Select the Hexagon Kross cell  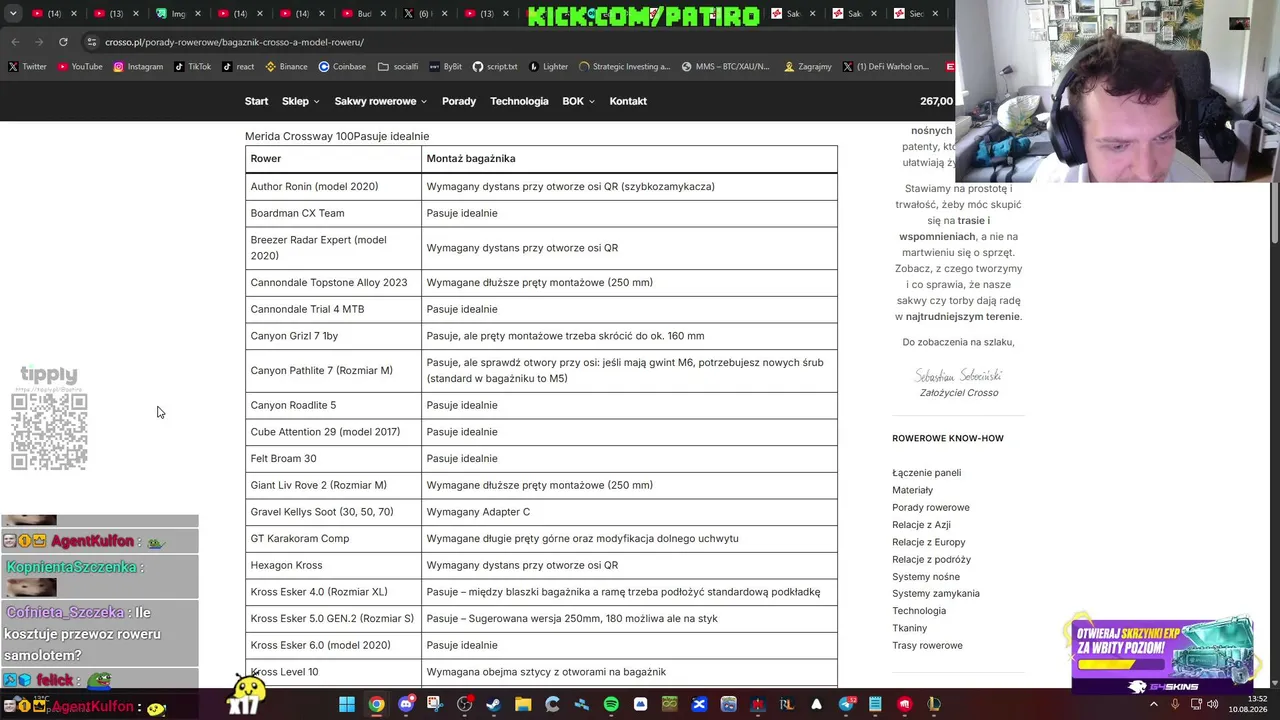(x=333, y=565)
